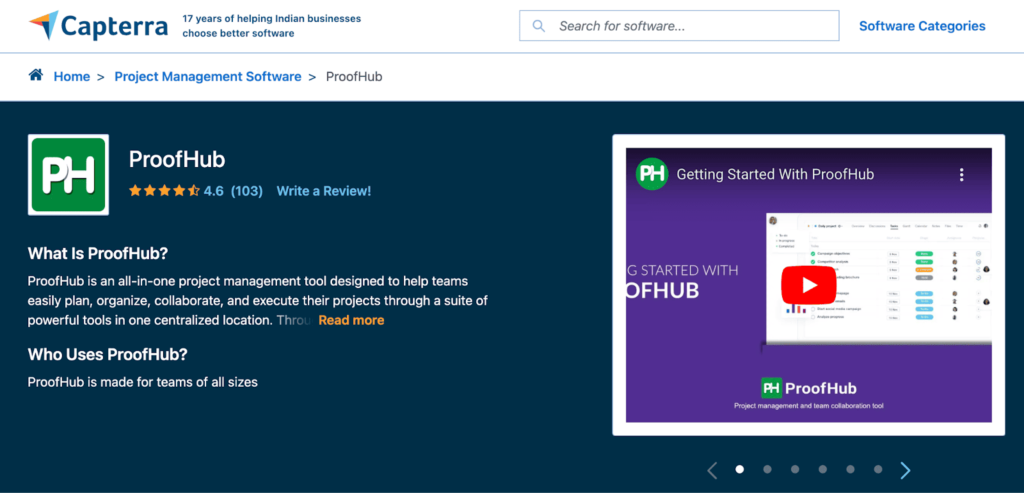Go to previous carousel slide arrow
The width and height of the screenshot is (1024, 493).
[712, 470]
